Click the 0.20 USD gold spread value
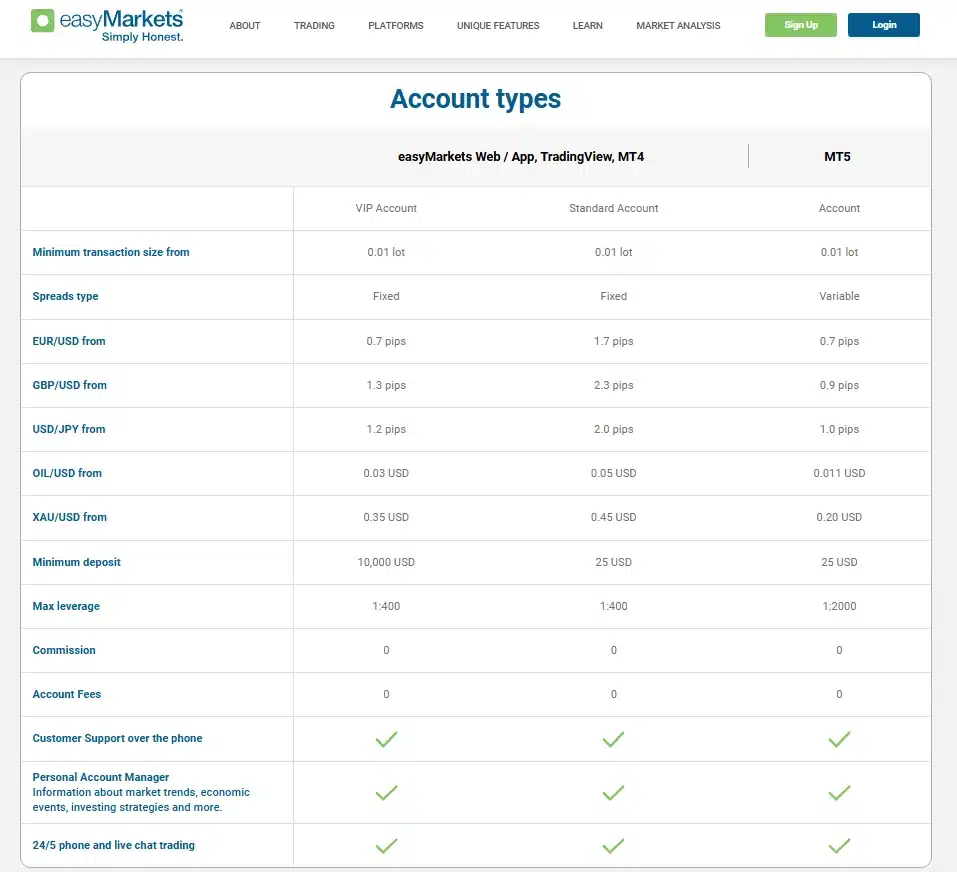This screenshot has width=957, height=872. 839,517
